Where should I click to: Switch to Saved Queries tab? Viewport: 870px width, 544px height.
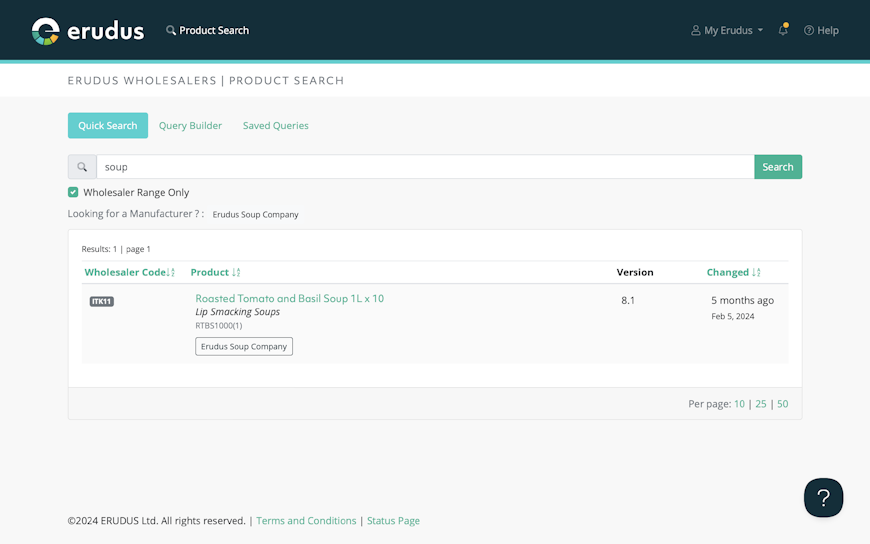(x=276, y=125)
